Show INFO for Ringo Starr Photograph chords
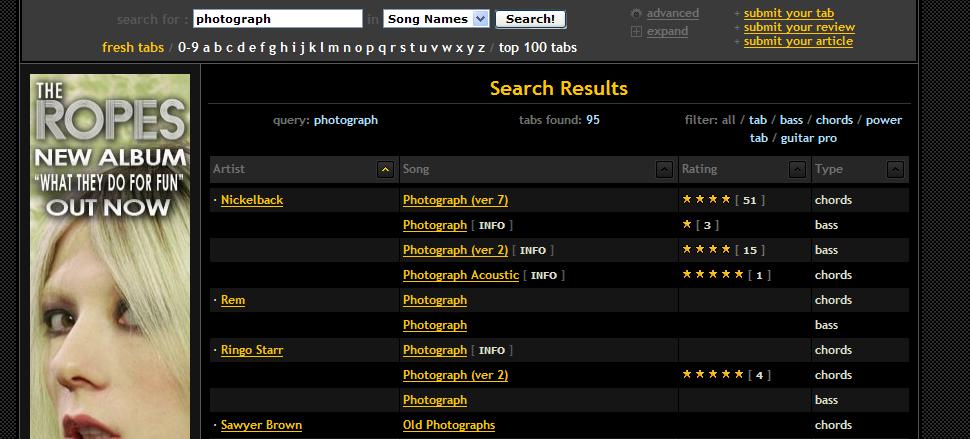Viewport: 970px width, 439px height. click(x=492, y=351)
